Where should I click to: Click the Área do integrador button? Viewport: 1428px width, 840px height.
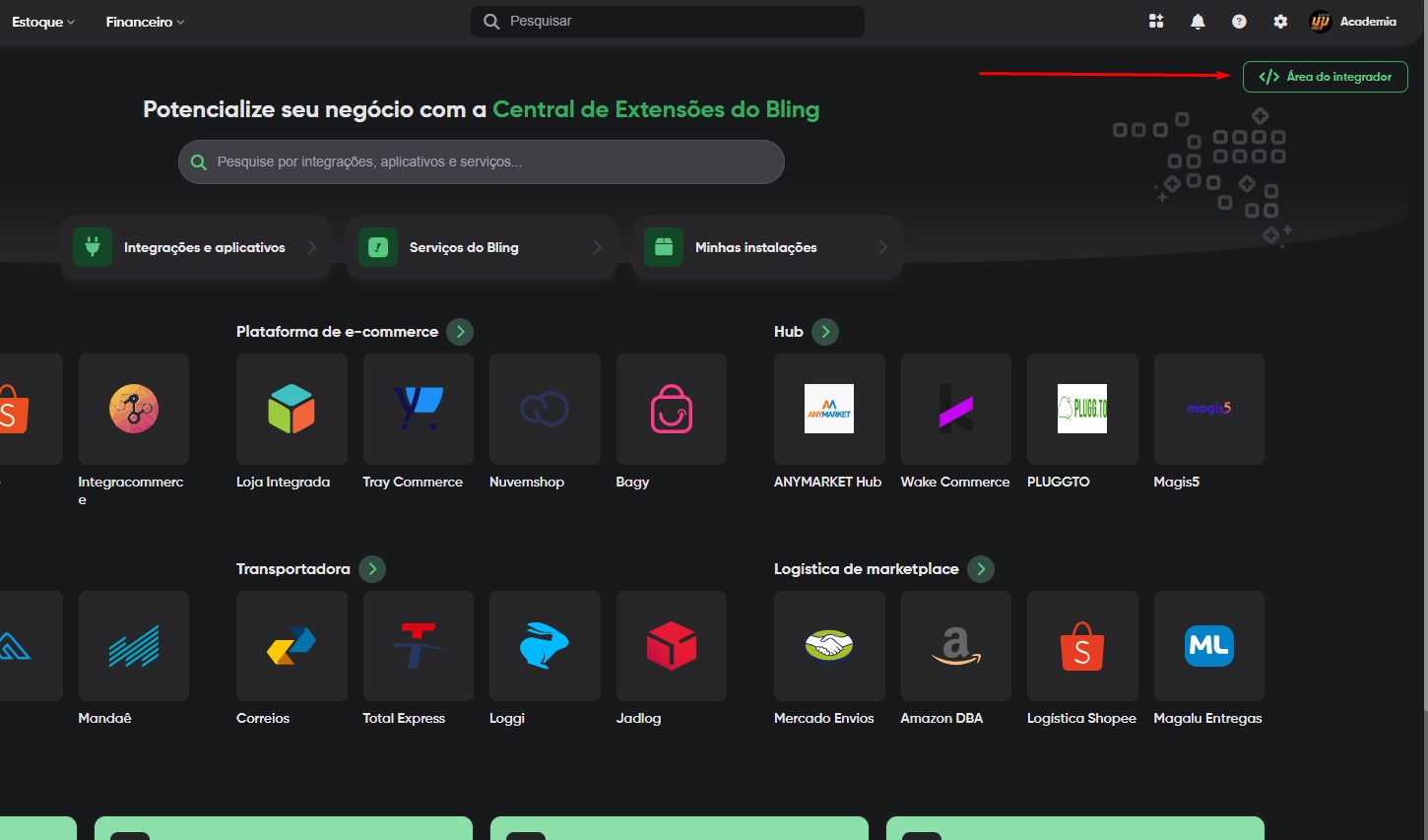point(1325,77)
